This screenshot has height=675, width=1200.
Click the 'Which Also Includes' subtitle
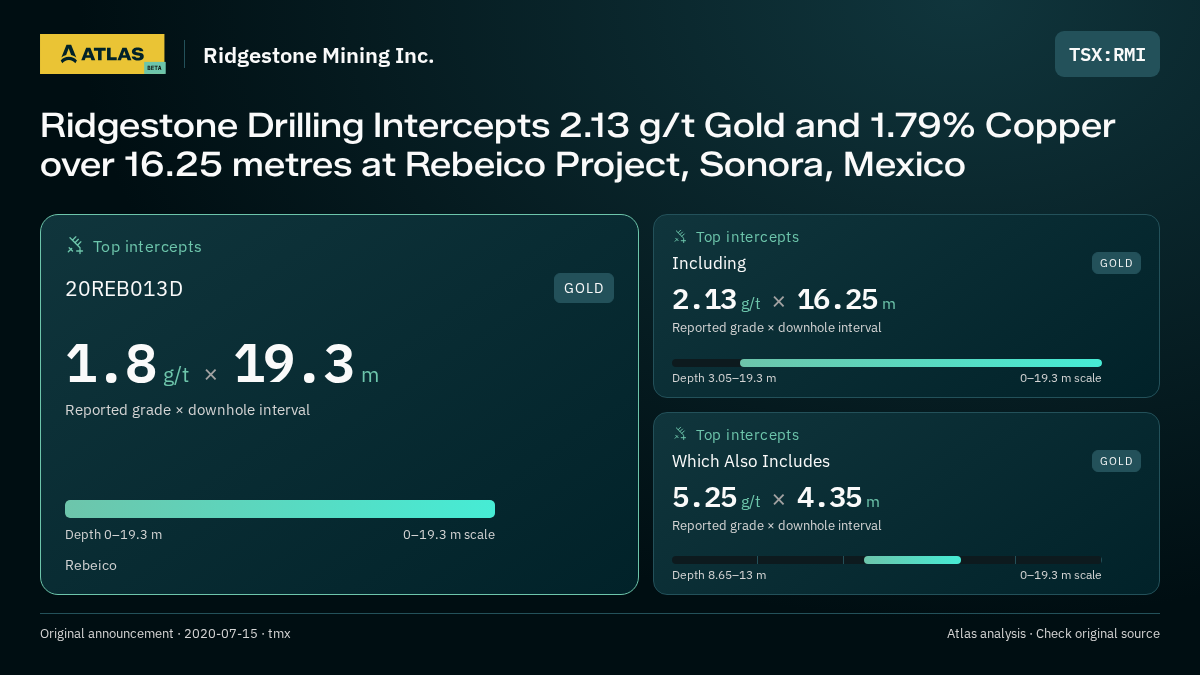751,461
